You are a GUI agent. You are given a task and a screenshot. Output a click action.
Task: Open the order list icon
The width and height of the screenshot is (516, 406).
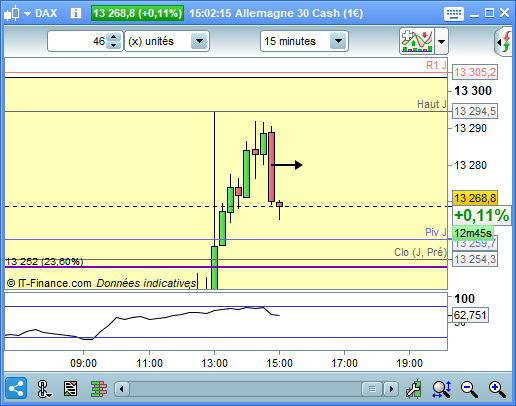[x=70, y=389]
